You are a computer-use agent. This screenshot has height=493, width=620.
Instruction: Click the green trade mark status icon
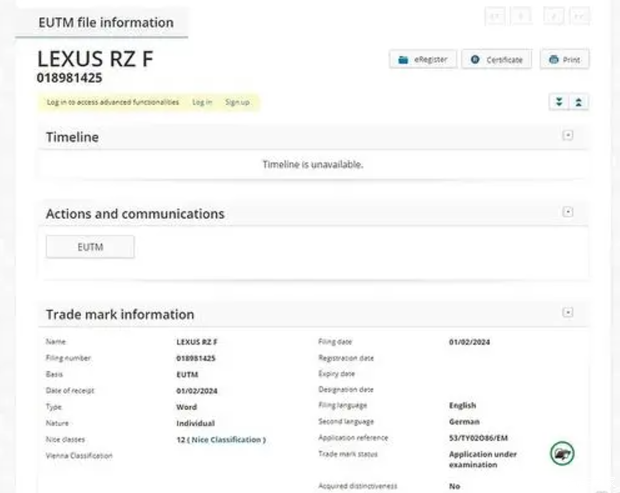(x=562, y=453)
